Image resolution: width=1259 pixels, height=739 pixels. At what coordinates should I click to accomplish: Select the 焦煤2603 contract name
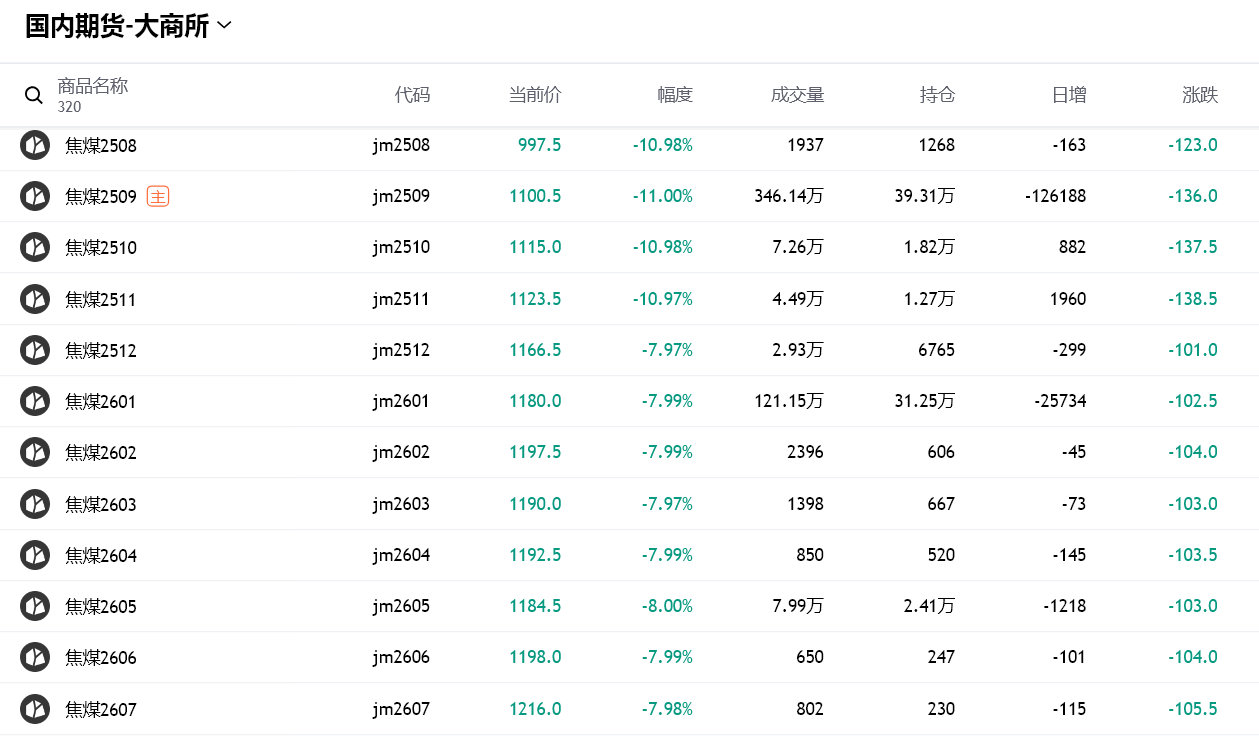pos(101,505)
